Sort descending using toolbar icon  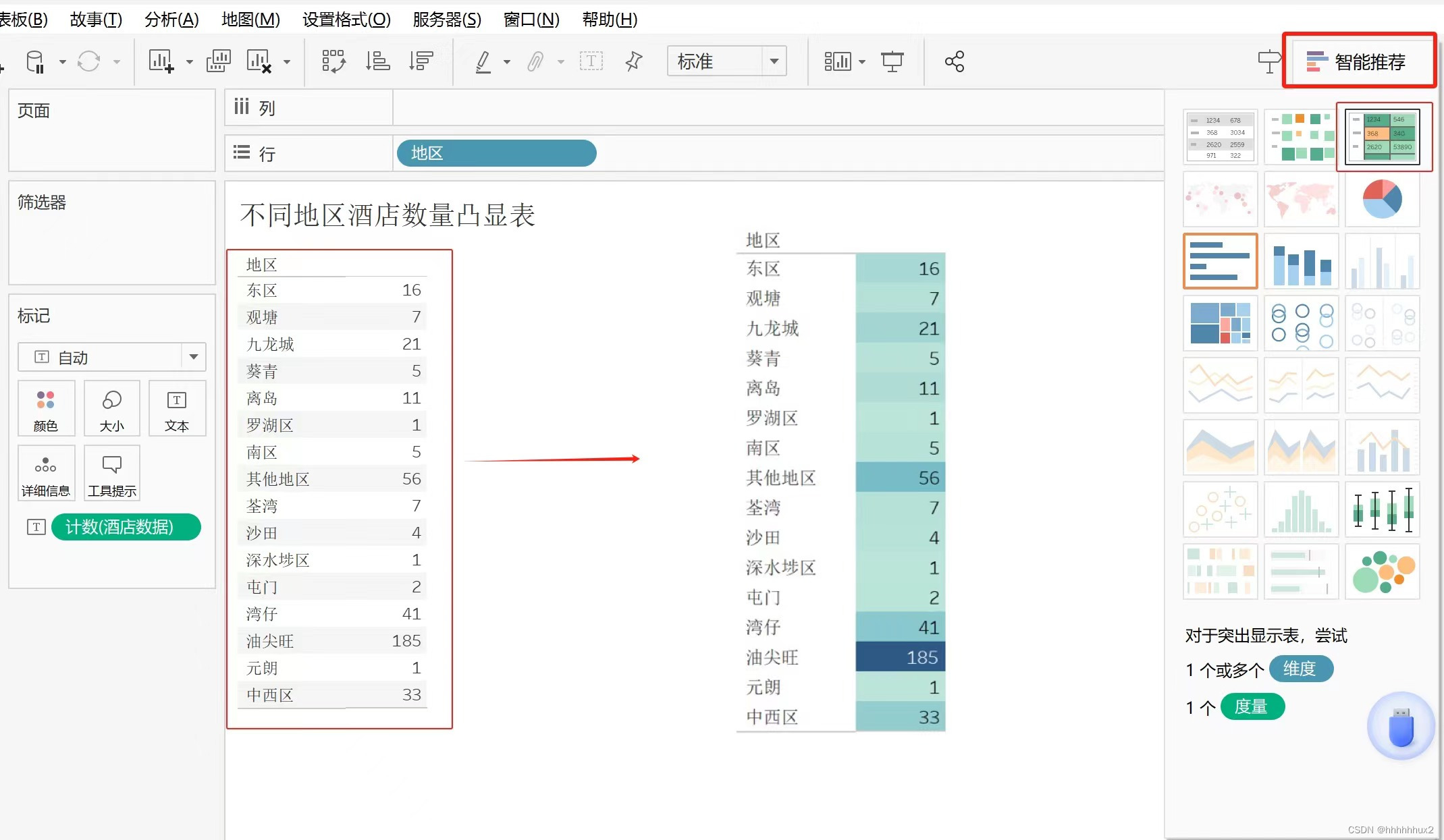(x=421, y=61)
